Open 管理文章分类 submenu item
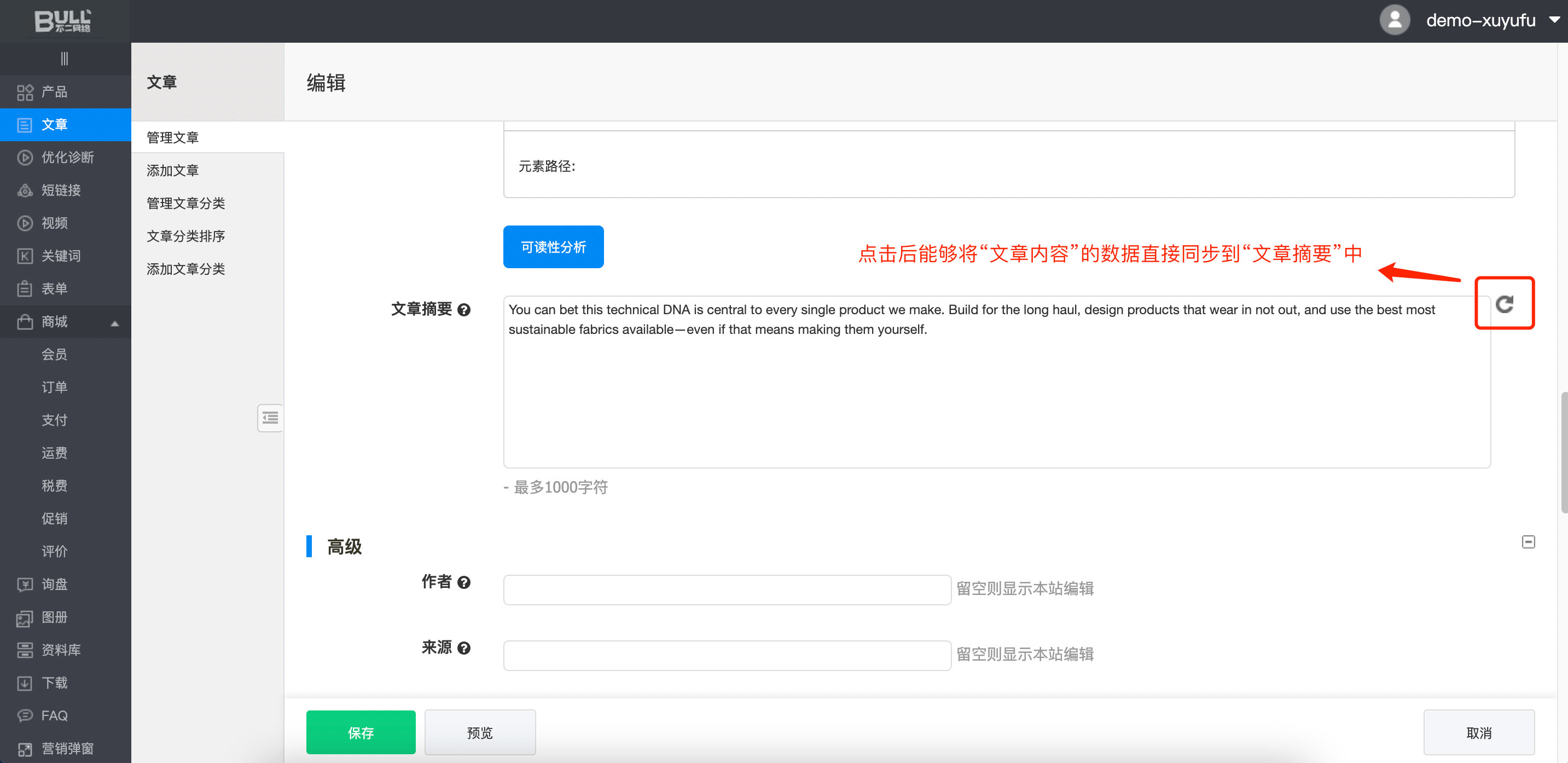 click(x=185, y=204)
